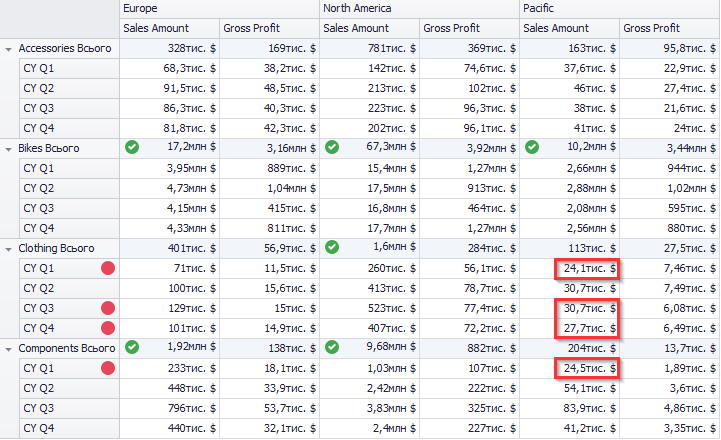
Task: Click Bikes total cell 17,2млн $
Action: click(169, 147)
